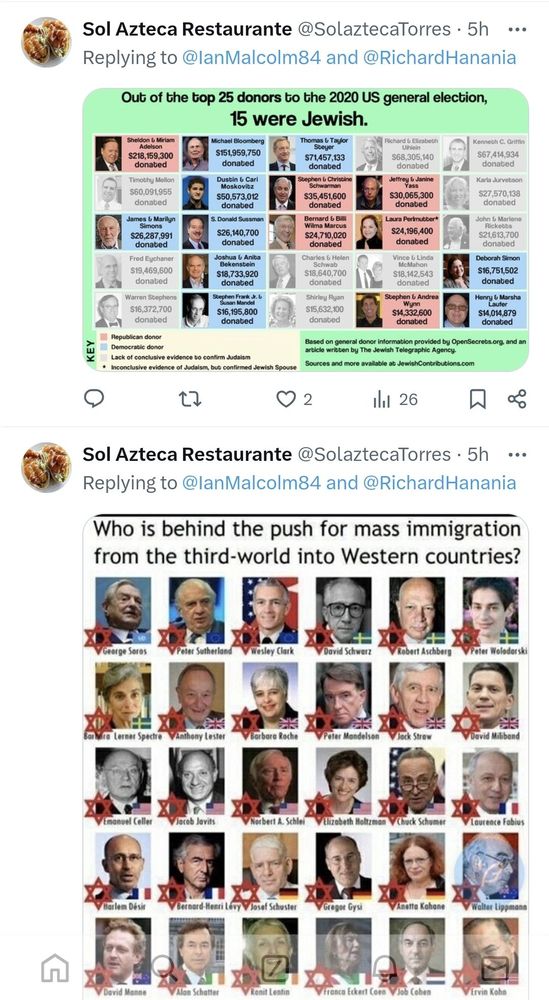
Task: Repost the first tweet with the retweet icon
Action: click(189, 399)
